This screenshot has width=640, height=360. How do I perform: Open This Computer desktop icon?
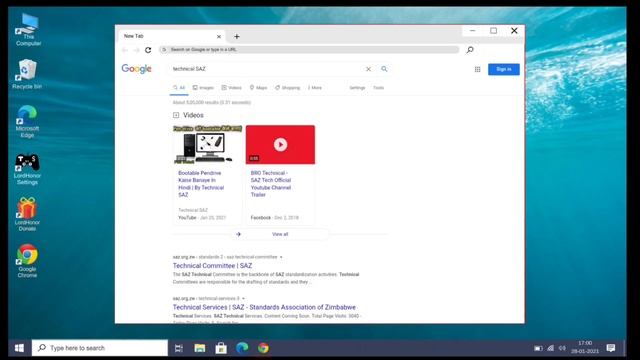pos(28,30)
